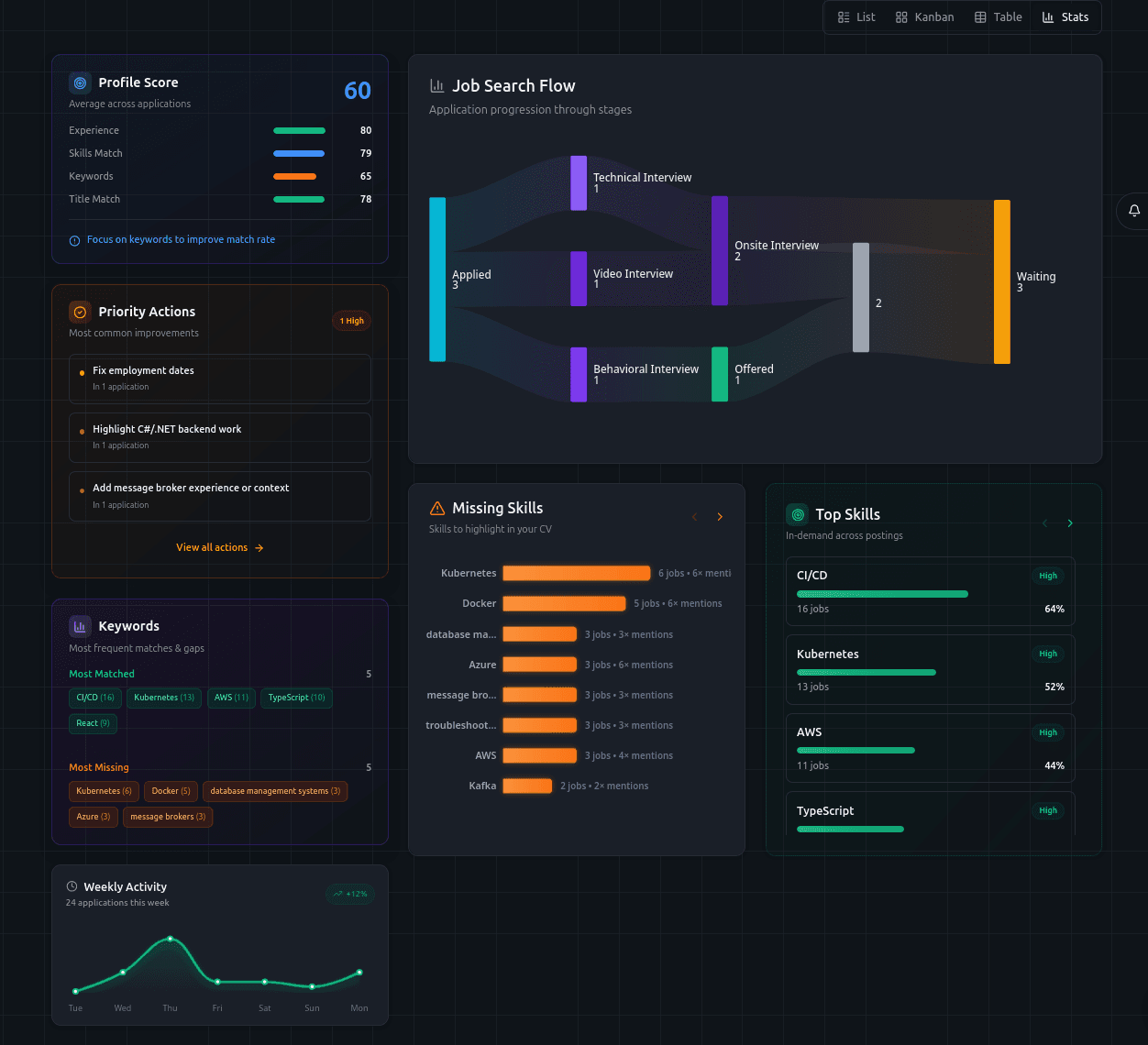1148x1045 pixels.
Task: Click the '1 High' priority badge
Action: pos(352,321)
